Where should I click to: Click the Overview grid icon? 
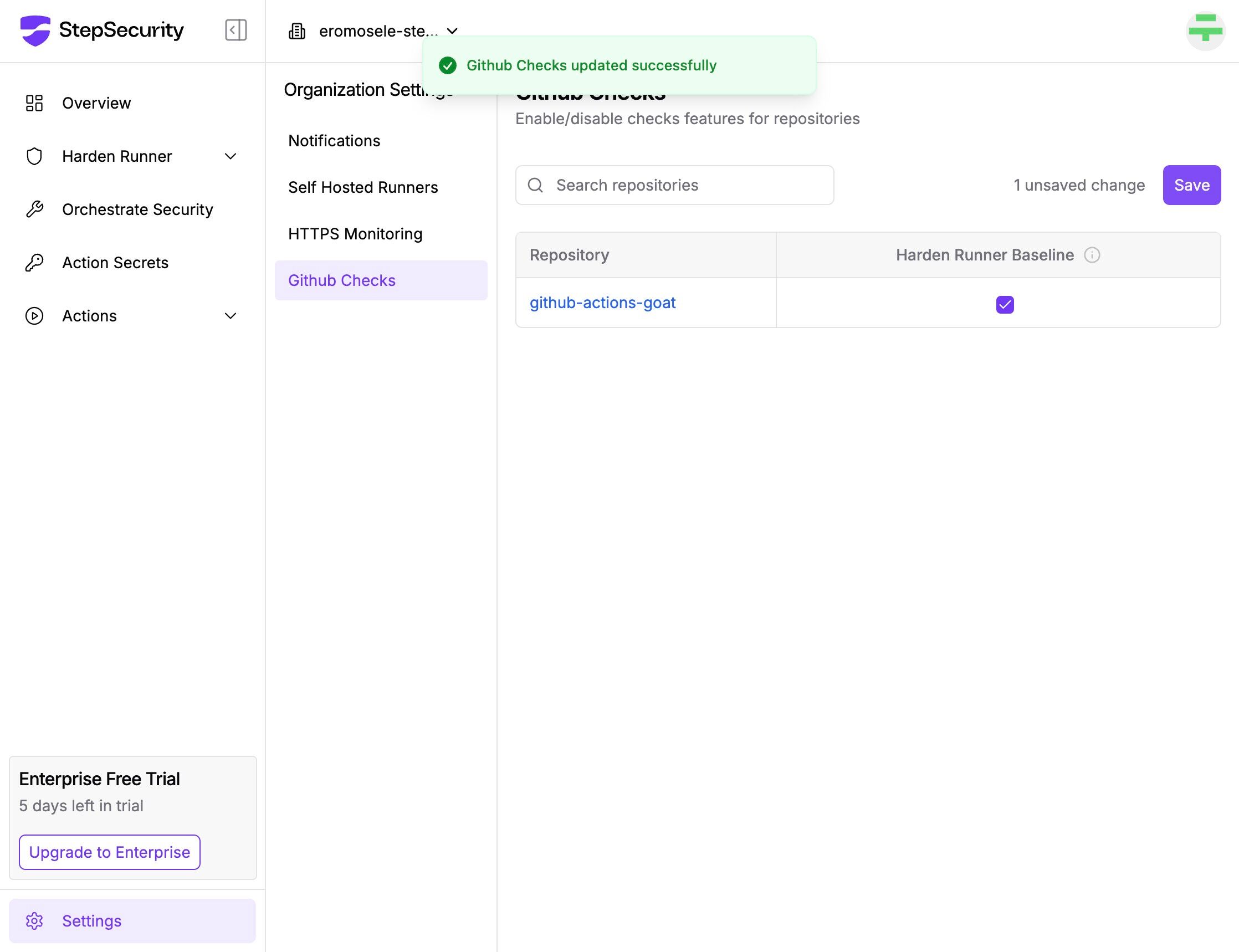tap(34, 103)
